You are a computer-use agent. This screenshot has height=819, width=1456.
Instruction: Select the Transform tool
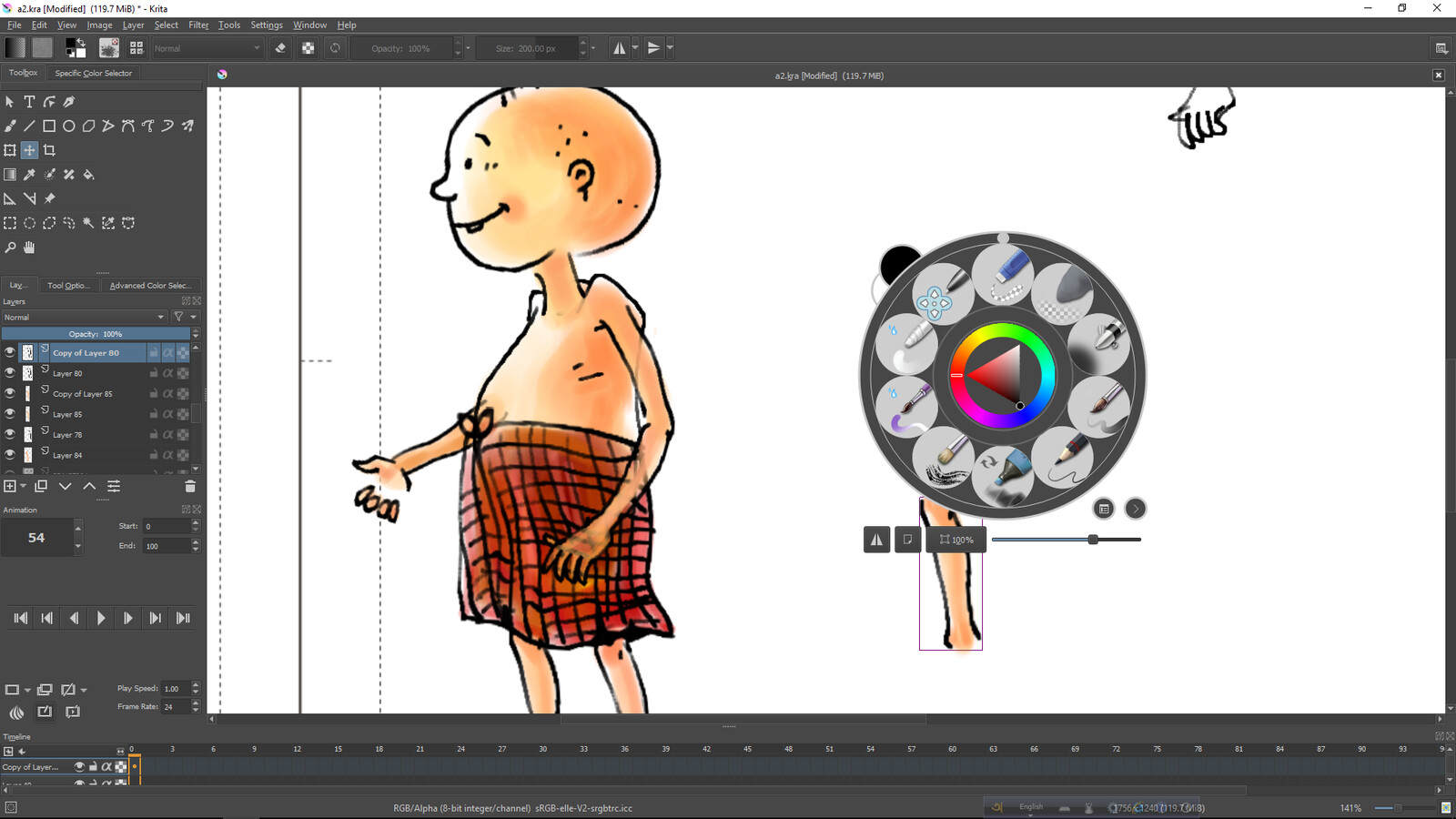point(10,150)
